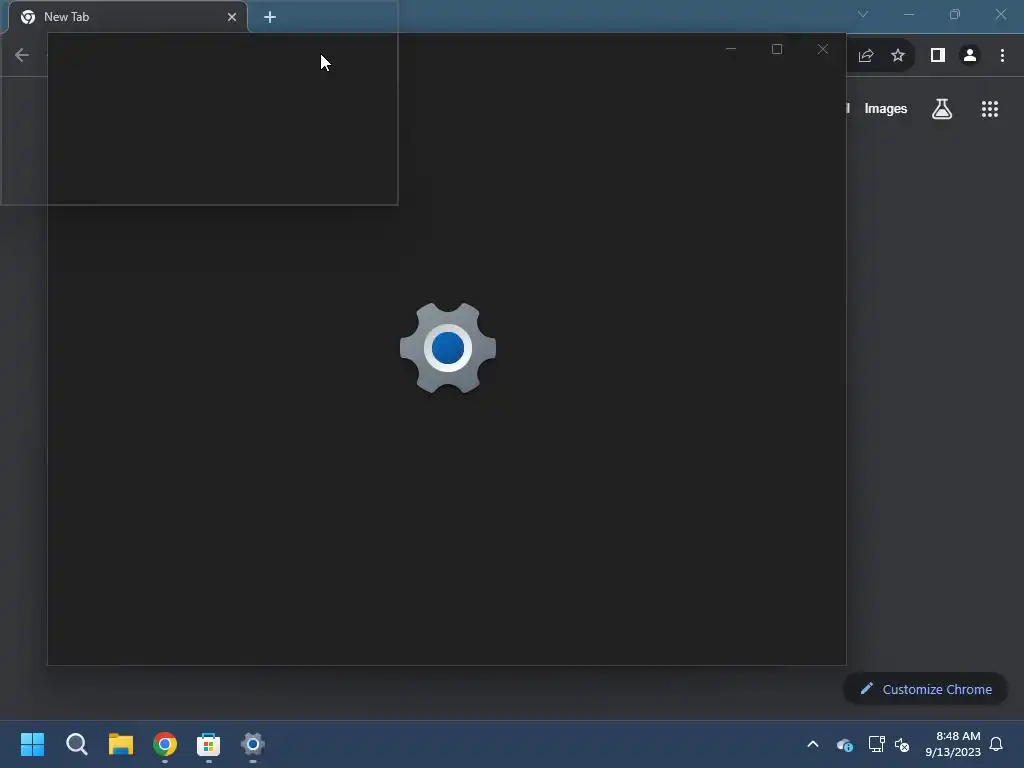The image size is (1024, 768).
Task: Open Google apps grid
Action: (990, 109)
